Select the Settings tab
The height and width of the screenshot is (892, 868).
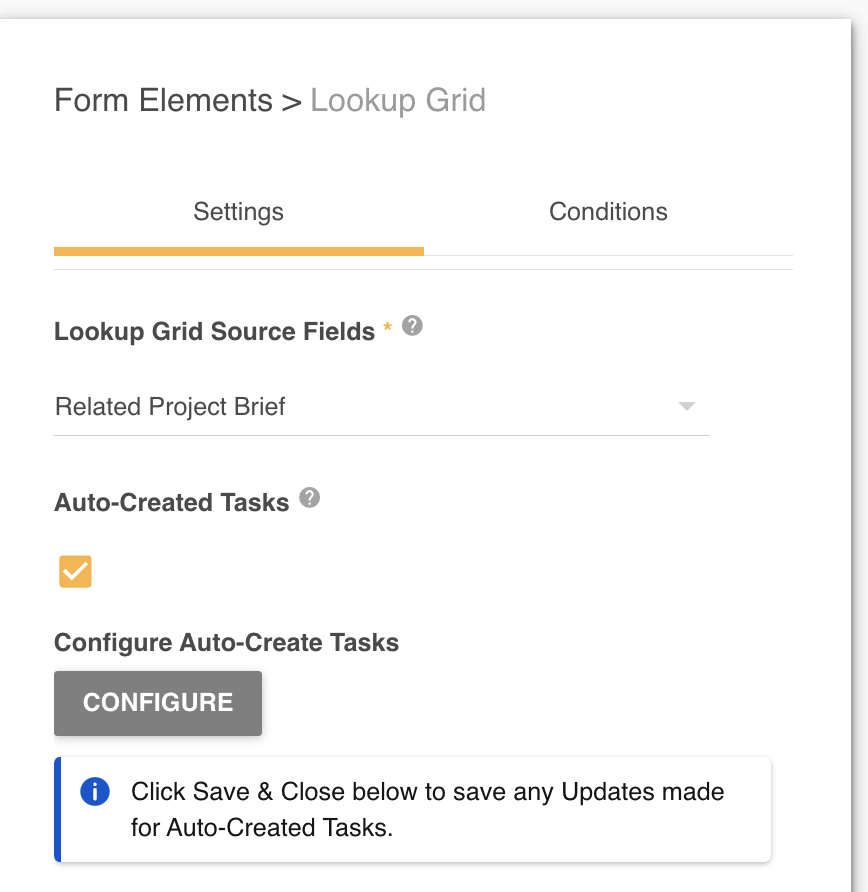(238, 212)
